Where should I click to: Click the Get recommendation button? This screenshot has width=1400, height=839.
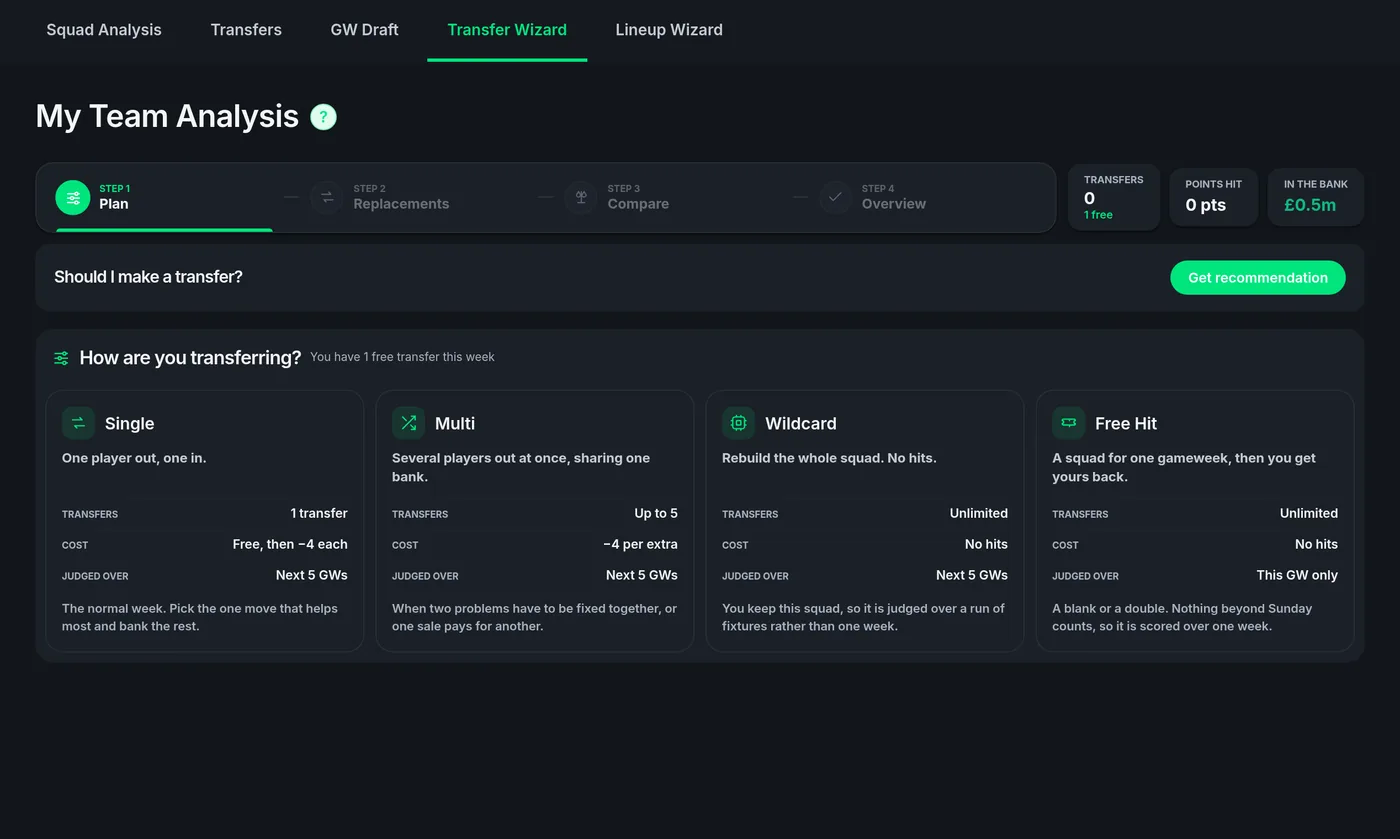click(x=1258, y=278)
